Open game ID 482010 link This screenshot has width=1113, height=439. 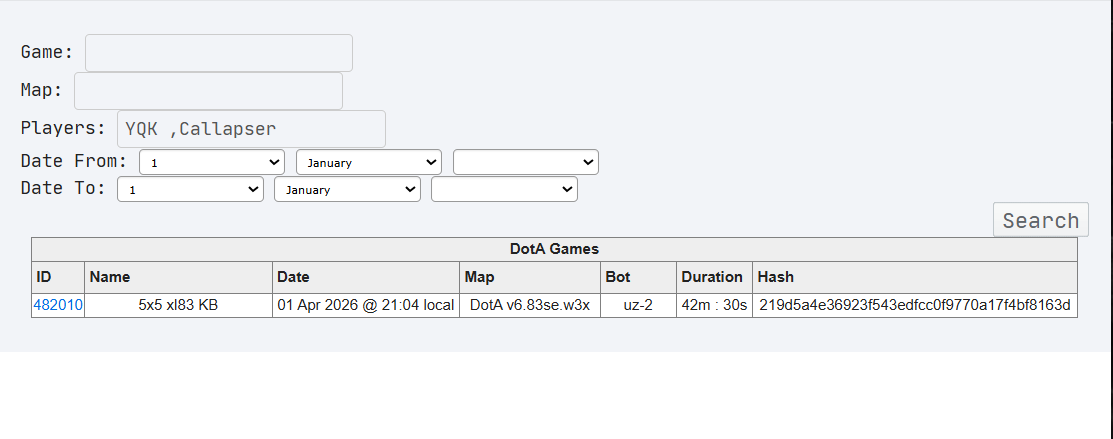tap(58, 305)
